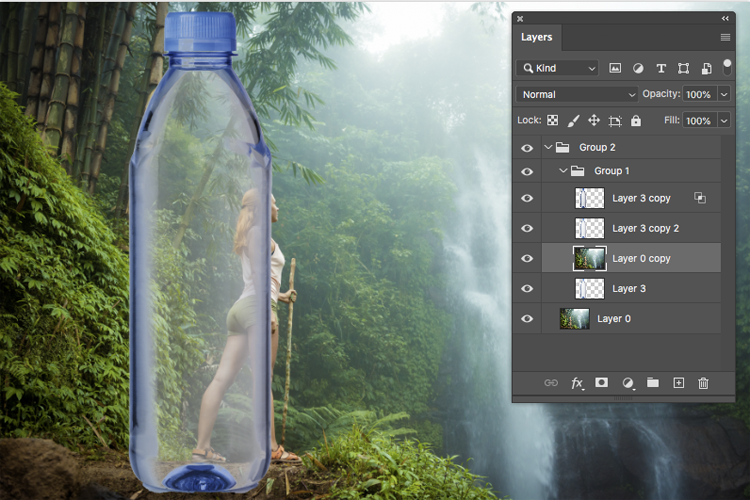Click the Group 2 folder icon
This screenshot has height=500, width=750.
tap(562, 147)
